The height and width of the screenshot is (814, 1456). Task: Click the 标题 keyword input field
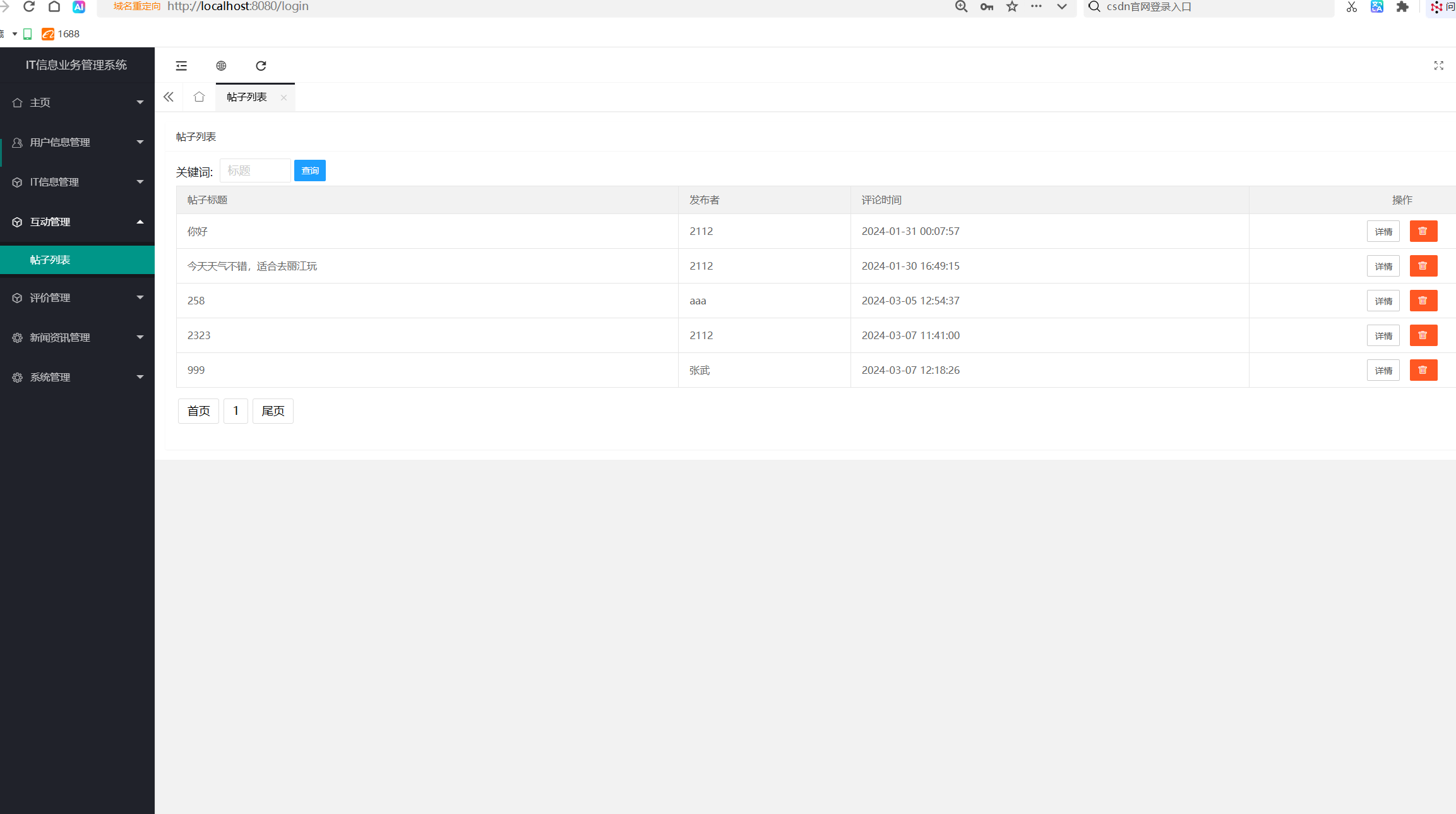255,171
